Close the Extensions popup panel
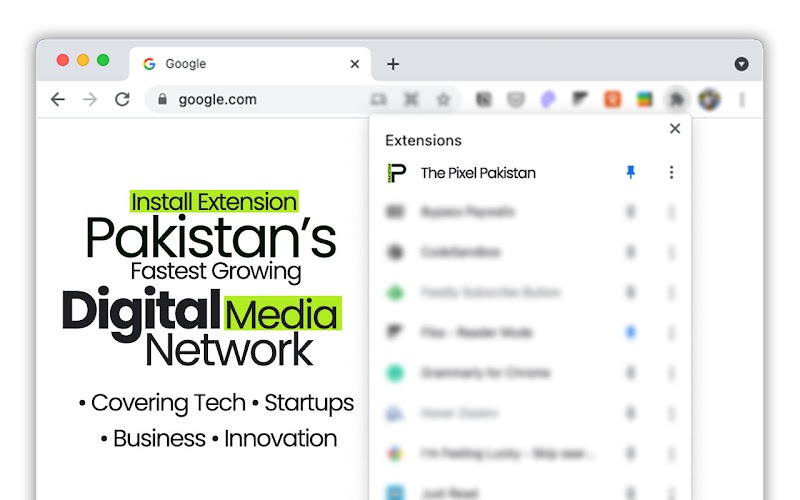Screen dimensions: 800x500 coord(675,128)
